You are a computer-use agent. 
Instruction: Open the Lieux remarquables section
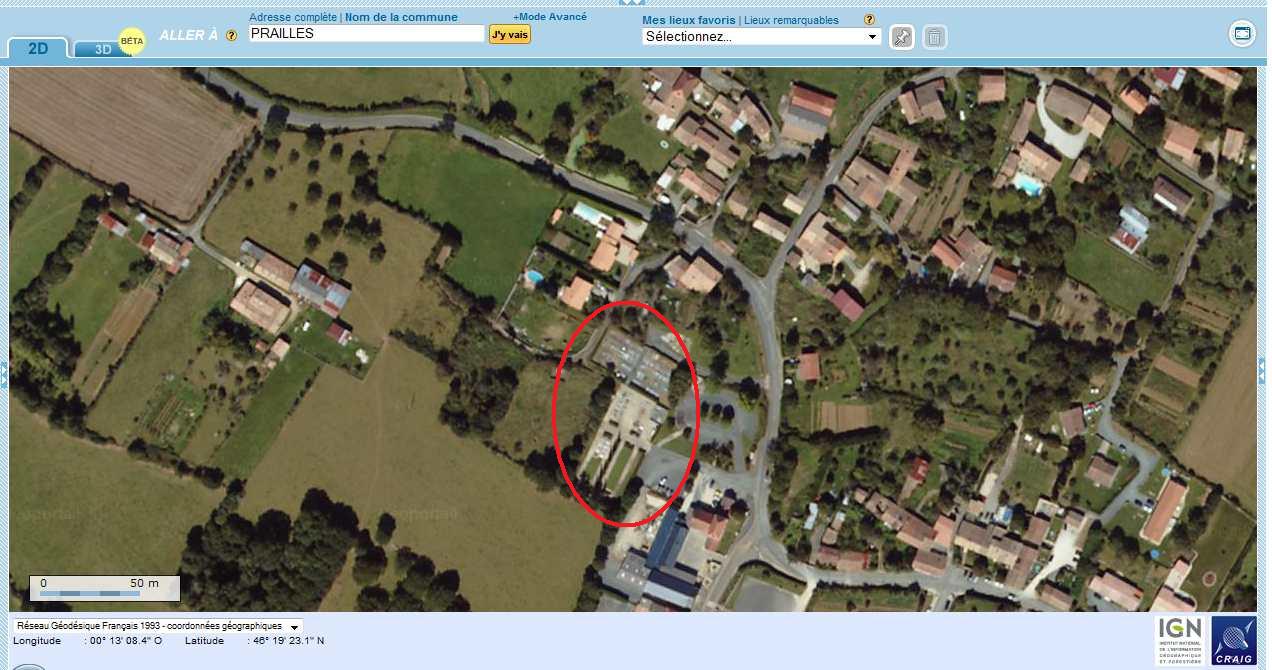792,20
